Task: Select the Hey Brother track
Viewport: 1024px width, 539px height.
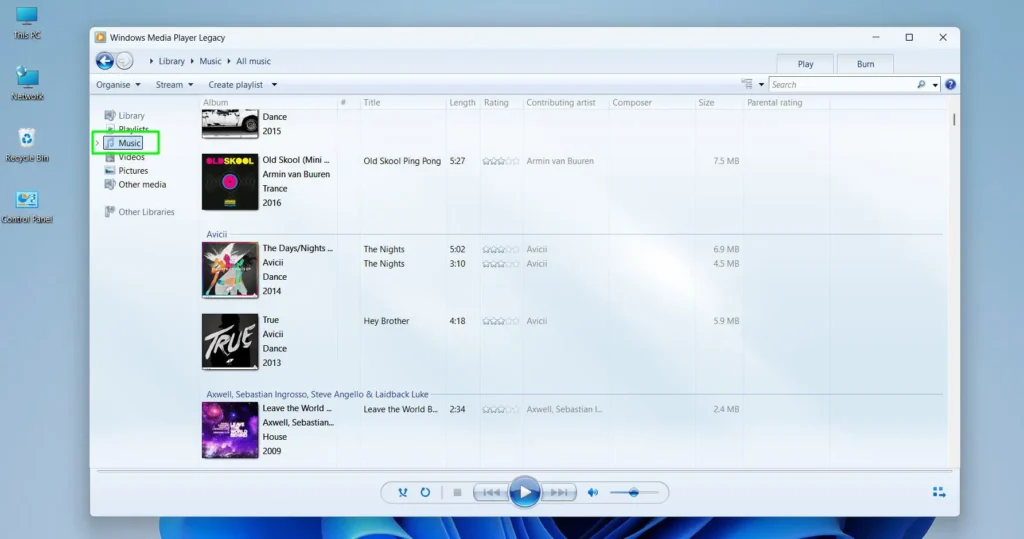Action: pos(386,321)
